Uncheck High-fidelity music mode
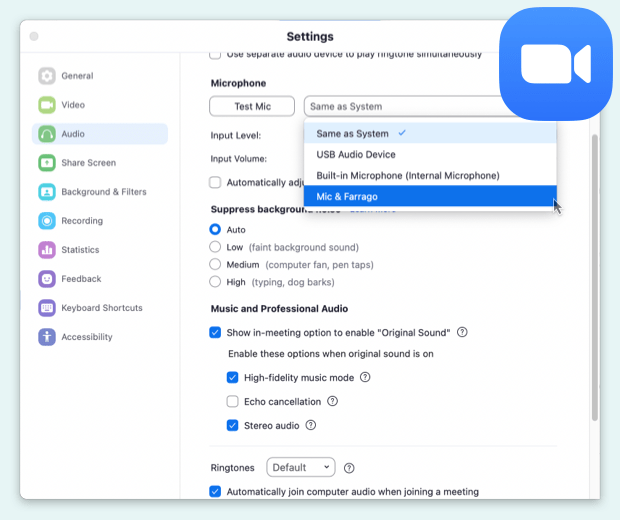 (232, 377)
